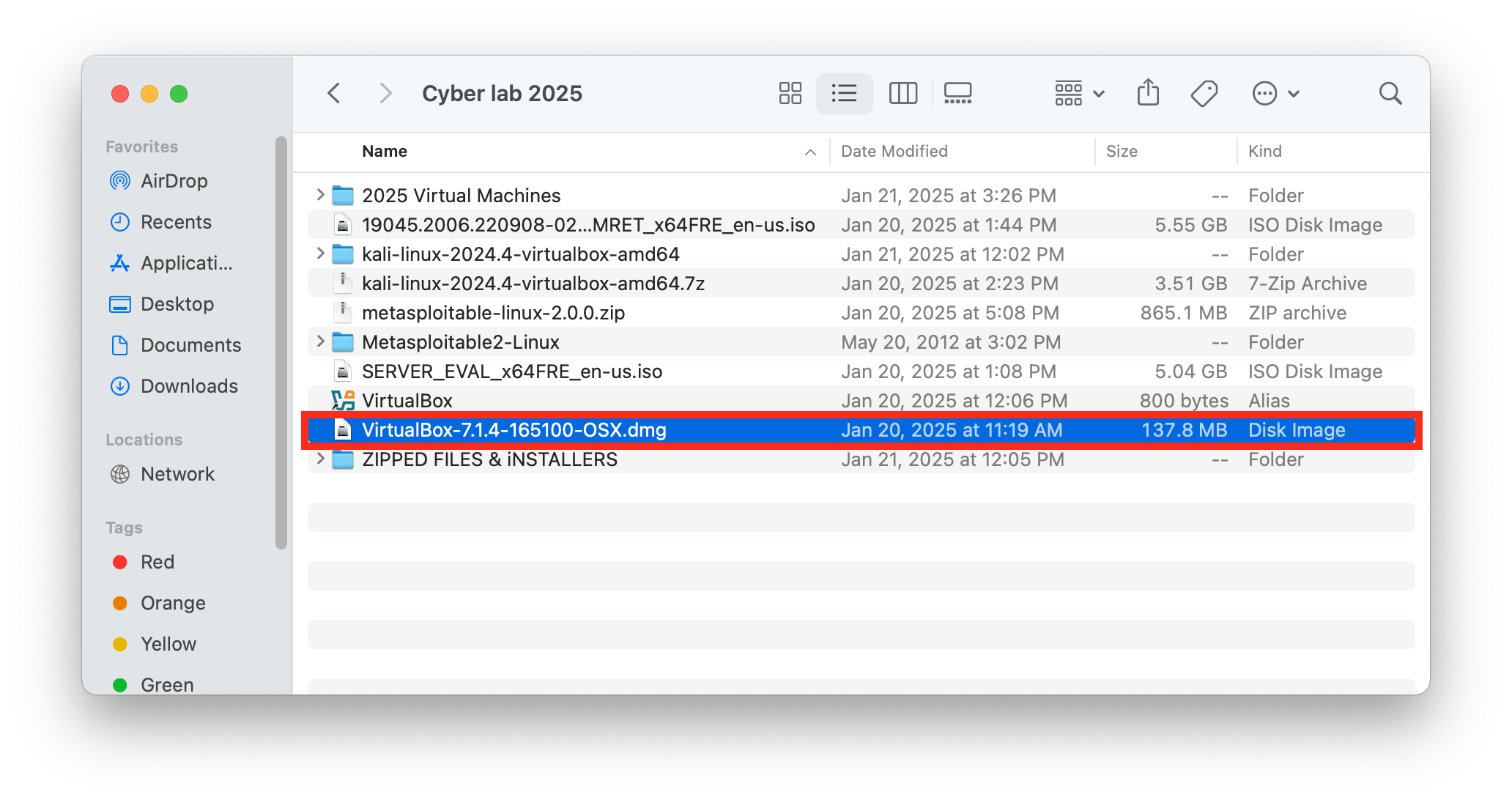Expand the kali-linux-2024.4-virtualbox-amd64 folder
Viewport: 1512px width, 803px height.
click(x=319, y=254)
